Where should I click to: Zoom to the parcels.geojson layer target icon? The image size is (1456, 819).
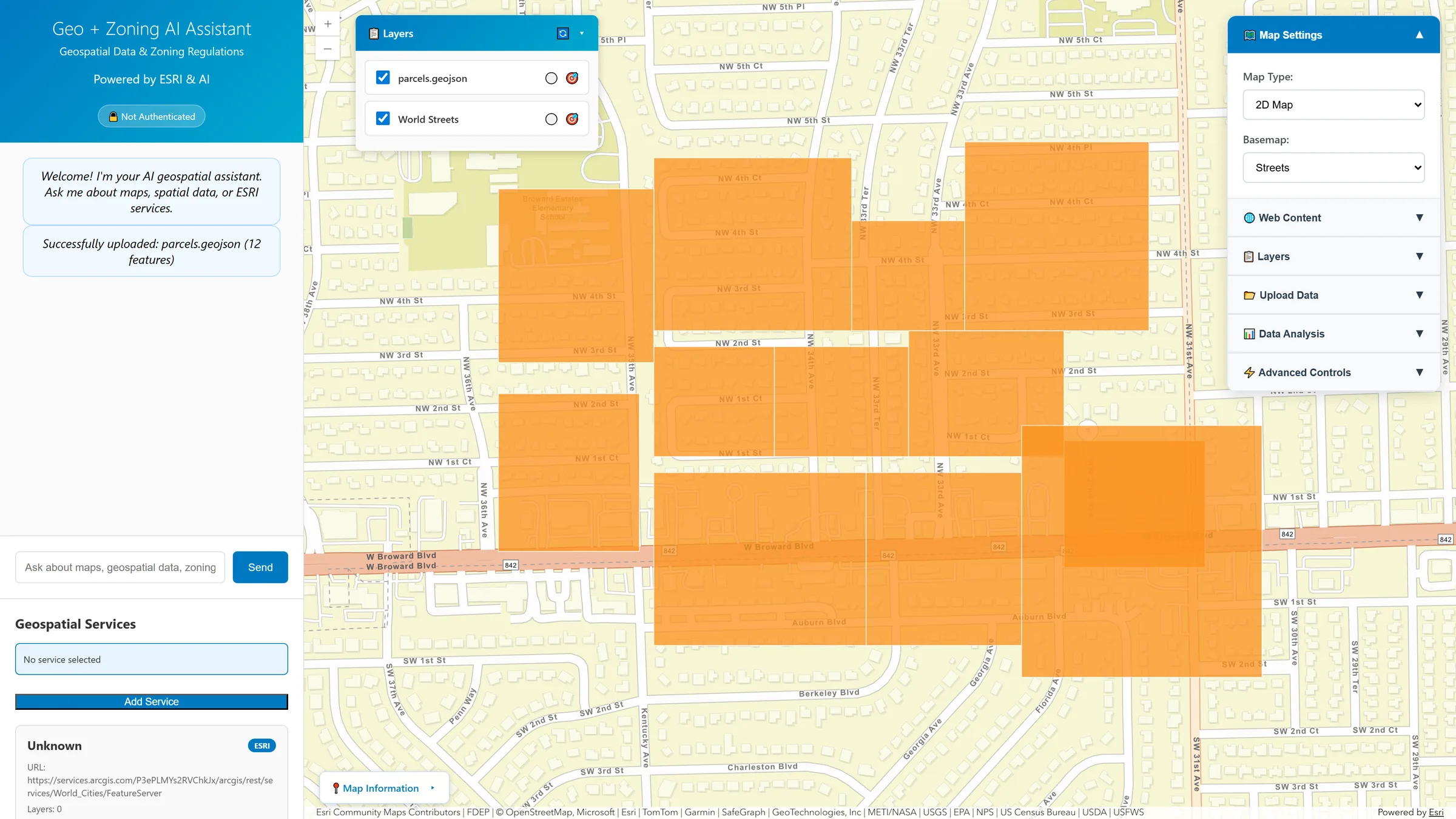pos(572,78)
